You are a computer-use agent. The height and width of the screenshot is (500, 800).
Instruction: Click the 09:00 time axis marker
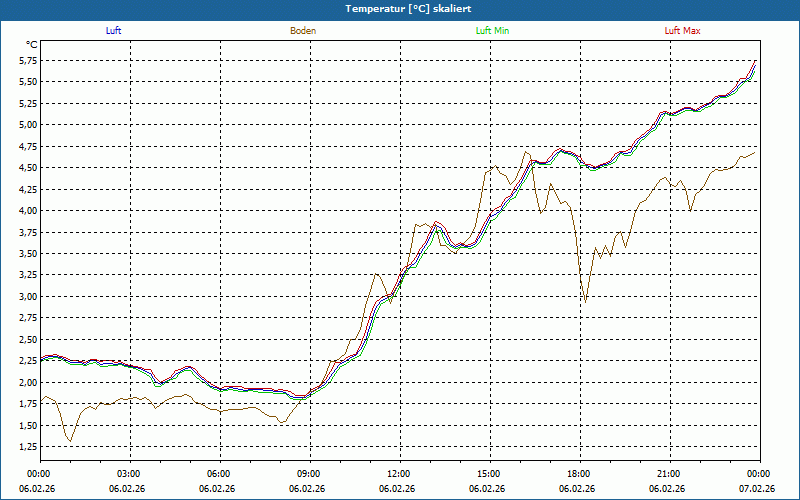[308, 473]
